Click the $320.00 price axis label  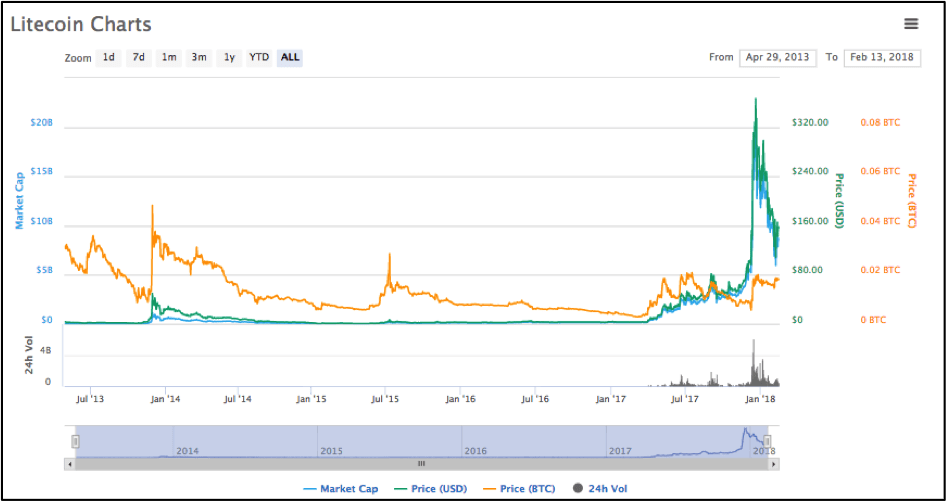pyautogui.click(x=810, y=122)
